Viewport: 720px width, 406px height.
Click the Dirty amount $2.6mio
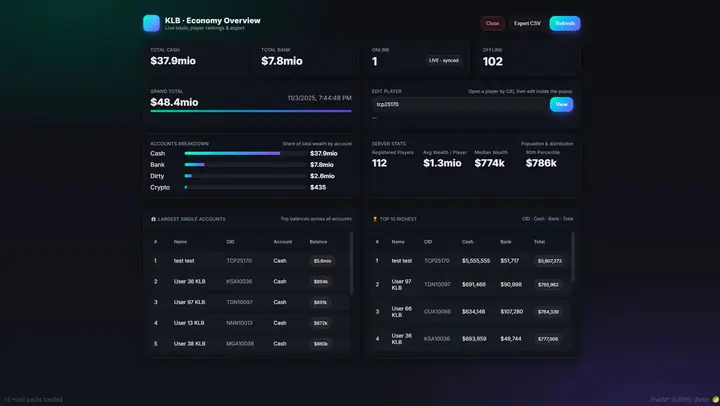322,176
